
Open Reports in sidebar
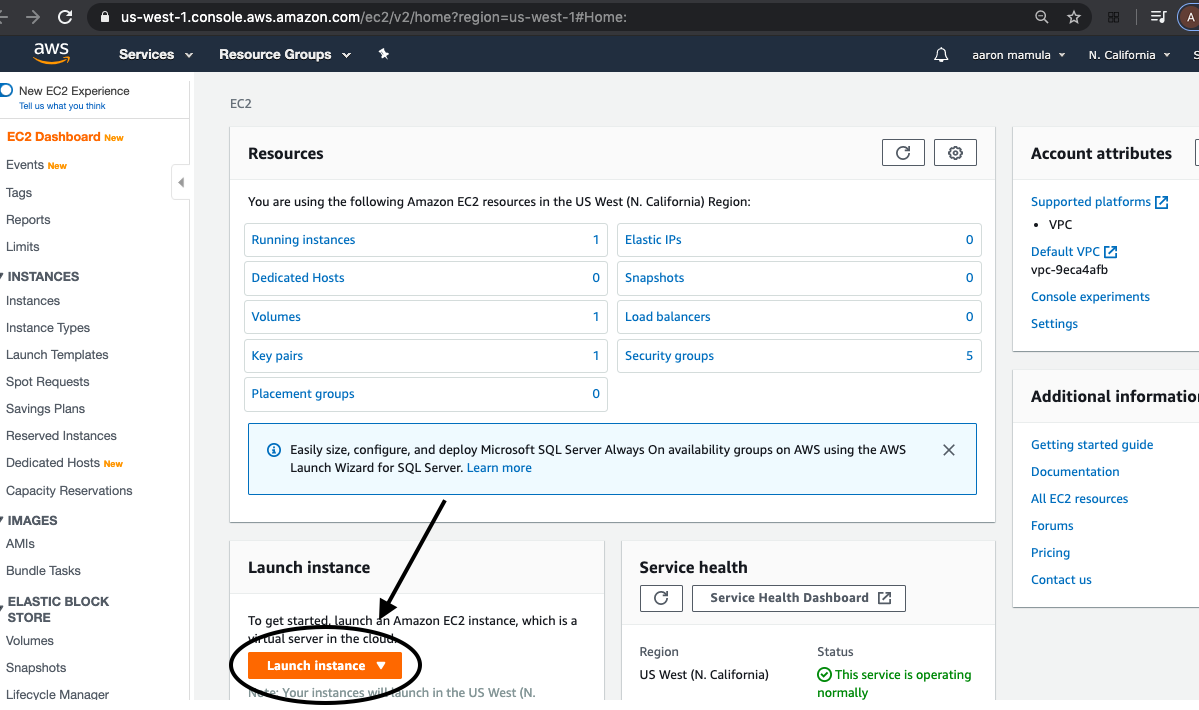point(28,219)
